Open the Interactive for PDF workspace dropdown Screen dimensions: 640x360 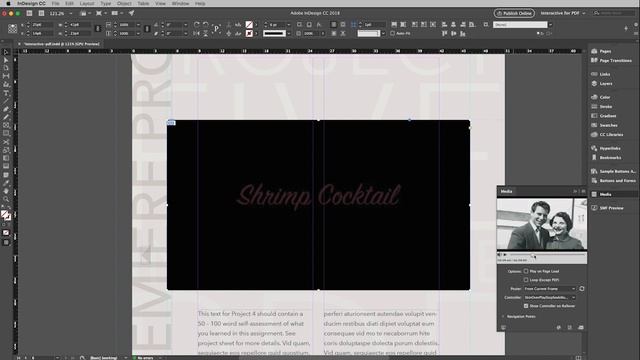(563, 13)
